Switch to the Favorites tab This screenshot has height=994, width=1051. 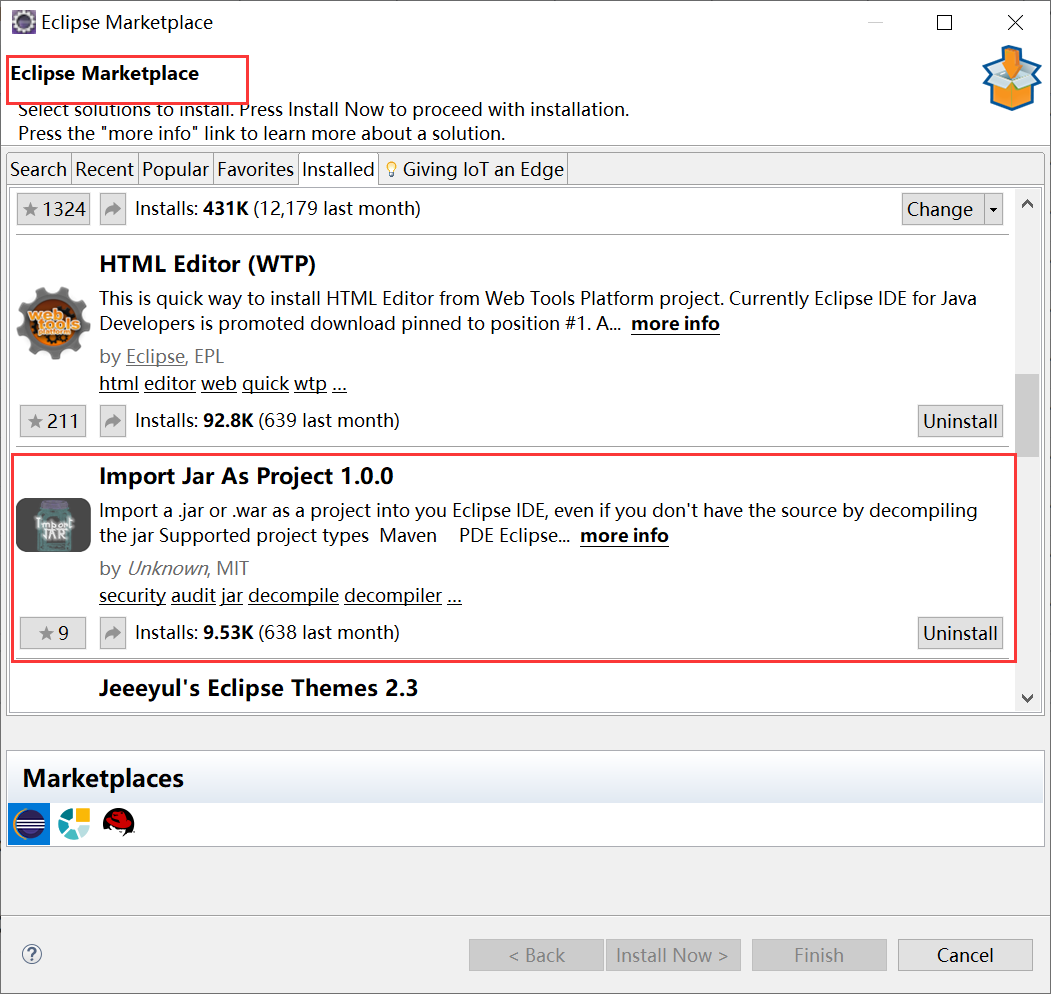pyautogui.click(x=255, y=170)
